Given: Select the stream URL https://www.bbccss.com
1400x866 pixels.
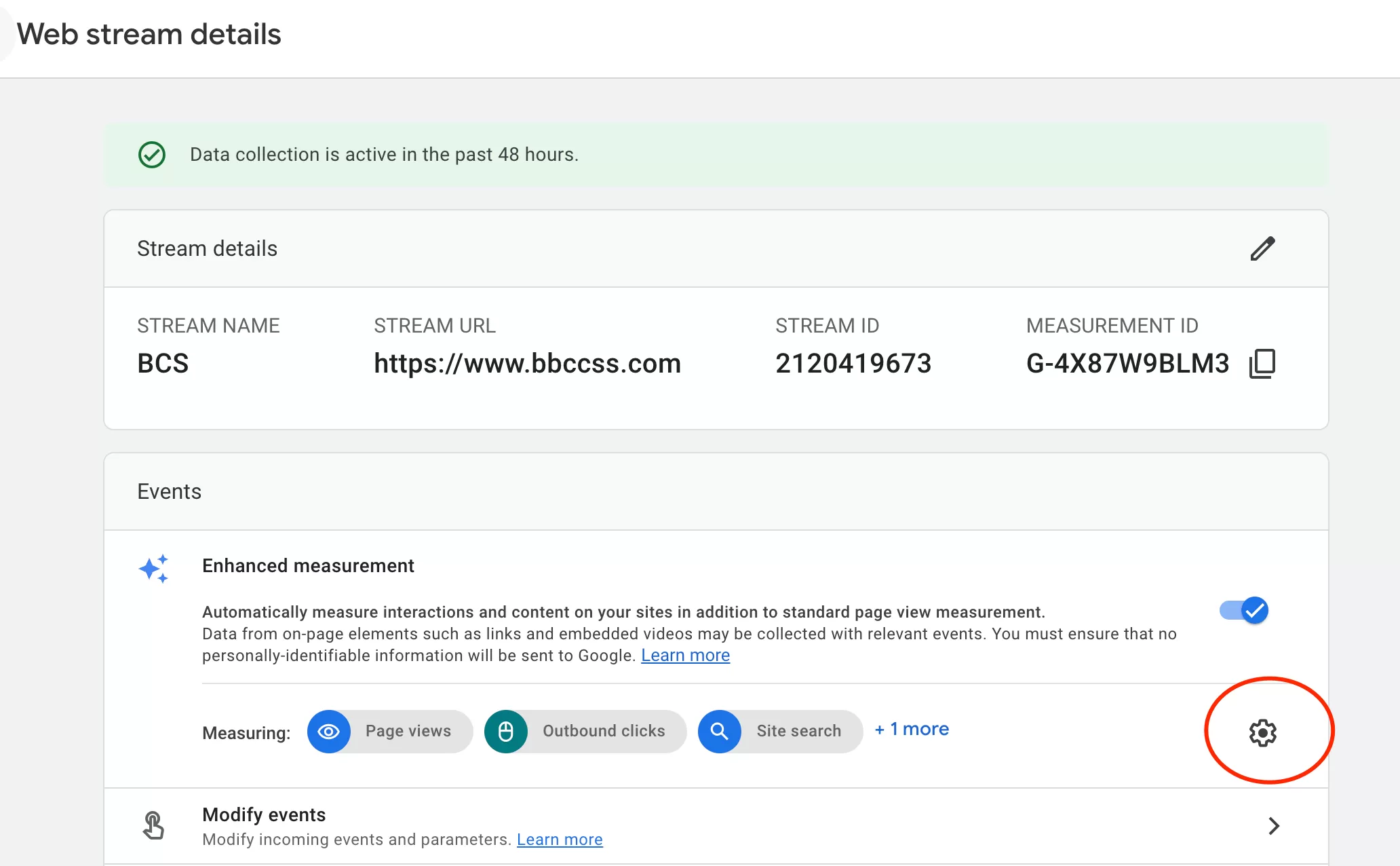Looking at the screenshot, I should tap(527, 364).
